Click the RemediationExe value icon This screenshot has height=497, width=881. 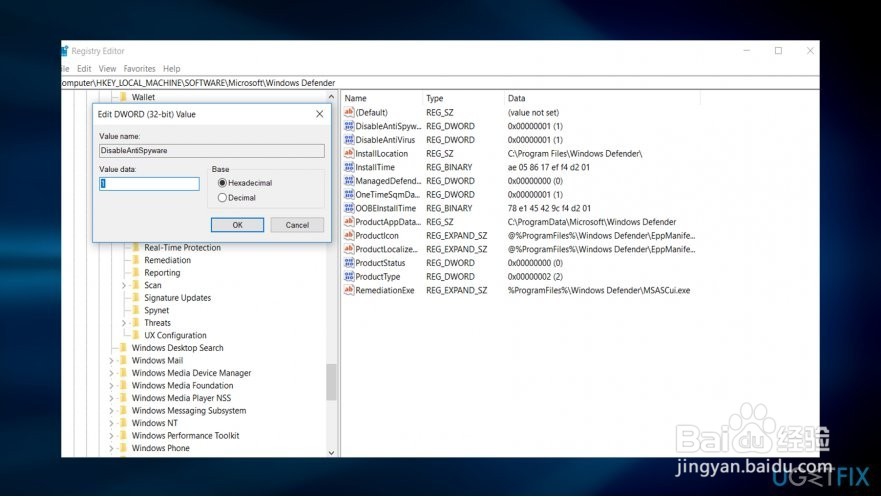pos(349,290)
